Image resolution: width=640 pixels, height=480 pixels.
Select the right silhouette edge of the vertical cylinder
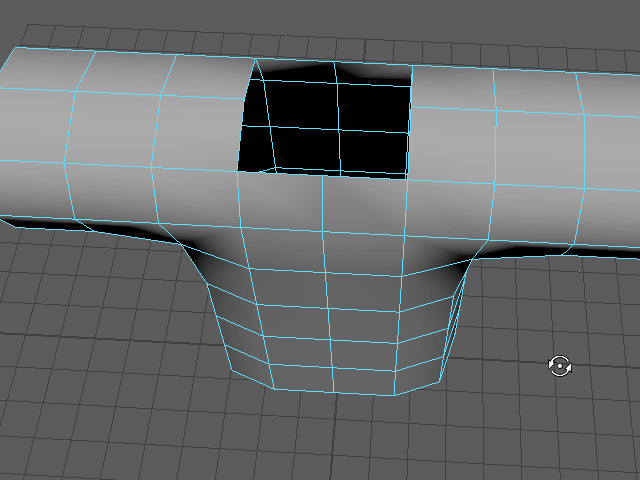[x=456, y=320]
